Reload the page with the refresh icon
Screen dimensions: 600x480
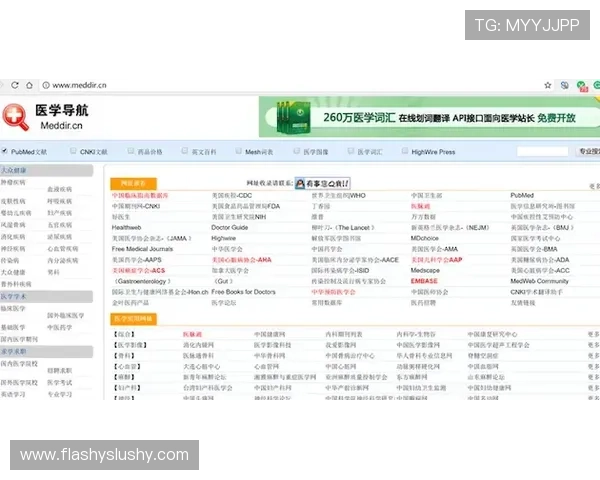(x=15, y=85)
